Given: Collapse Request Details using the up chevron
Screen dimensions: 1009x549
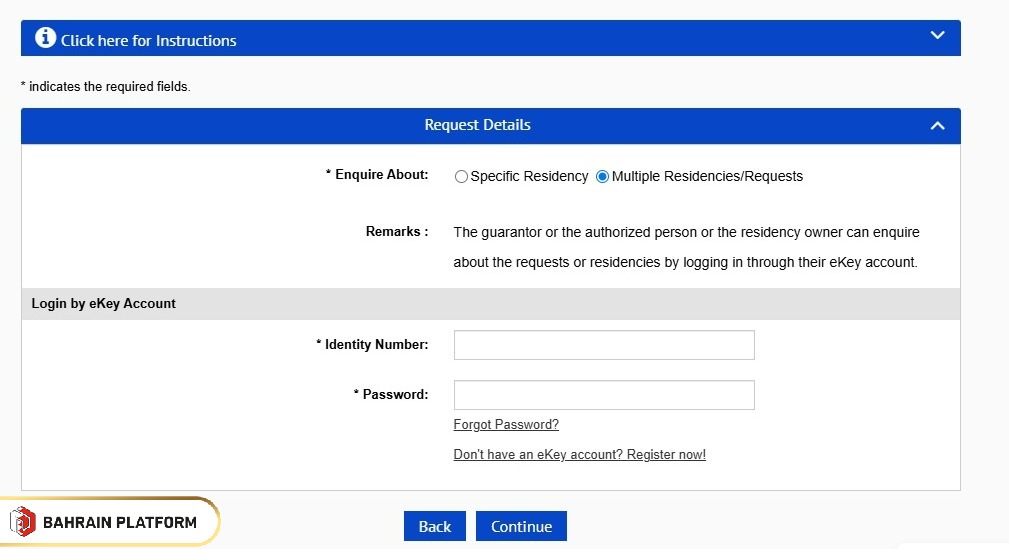Looking at the screenshot, I should coord(937,126).
